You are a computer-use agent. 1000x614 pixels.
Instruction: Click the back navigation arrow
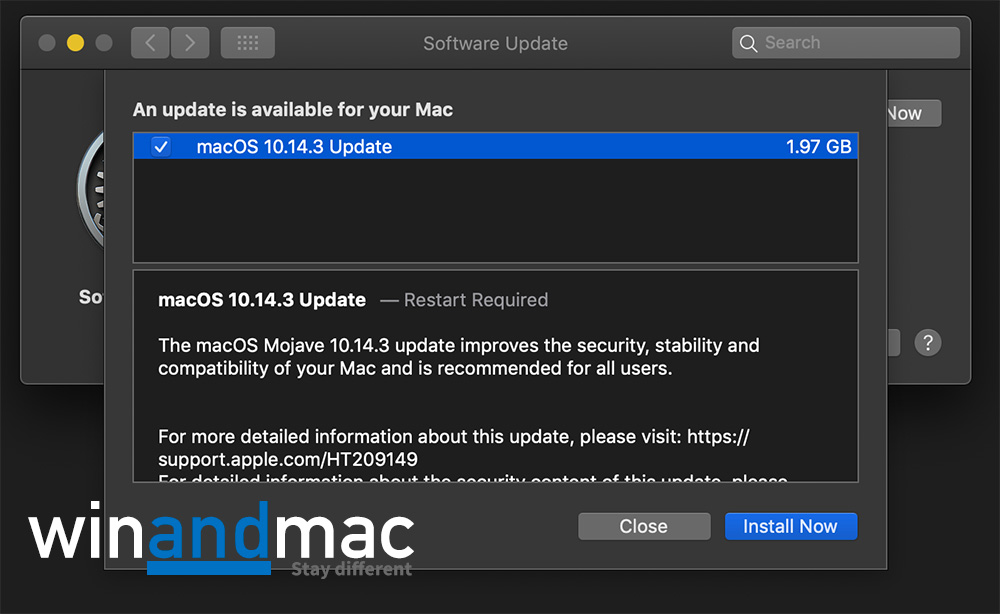[x=150, y=43]
